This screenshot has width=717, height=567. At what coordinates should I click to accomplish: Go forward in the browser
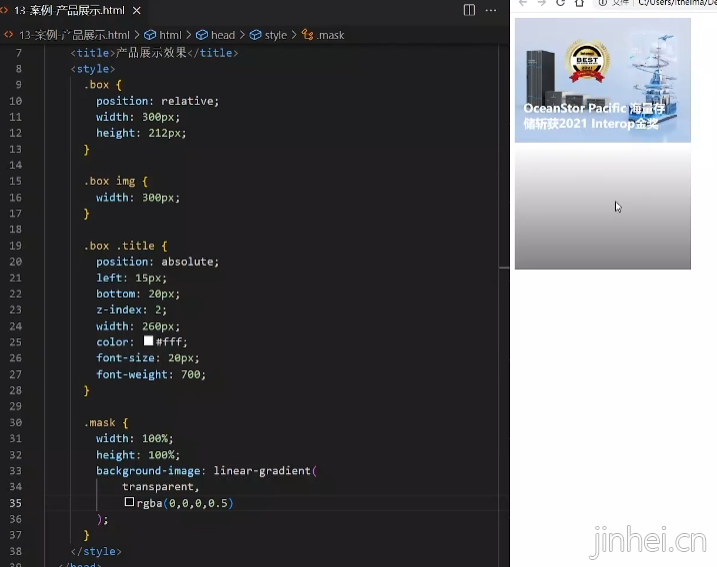pos(542,3)
